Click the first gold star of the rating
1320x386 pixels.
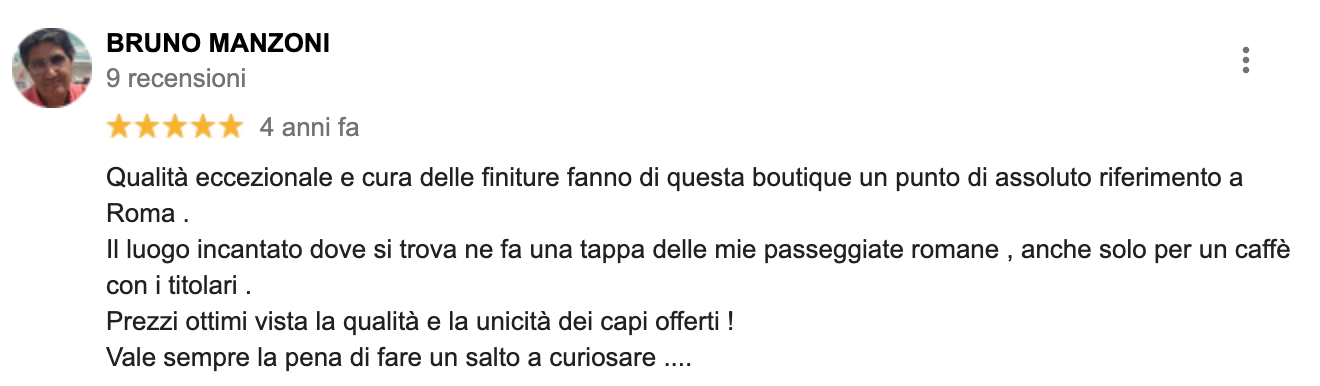point(119,127)
